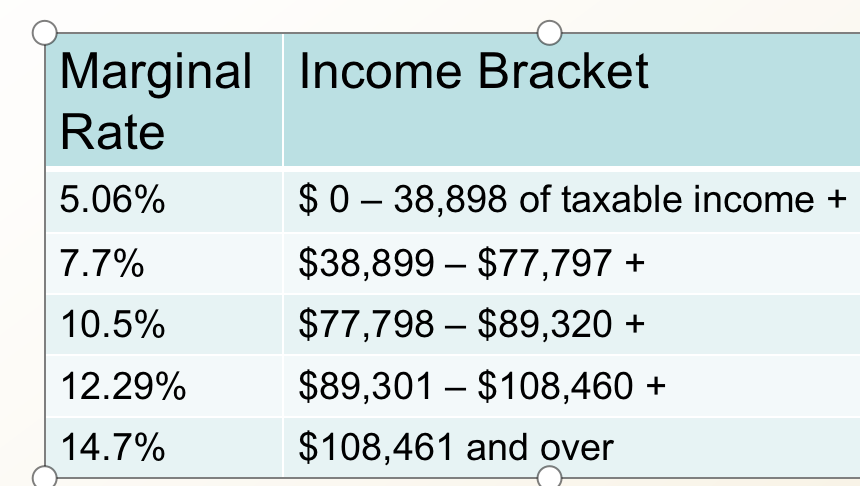Click the top-middle table selection handle
The height and width of the screenshot is (486, 860).
coord(550,33)
